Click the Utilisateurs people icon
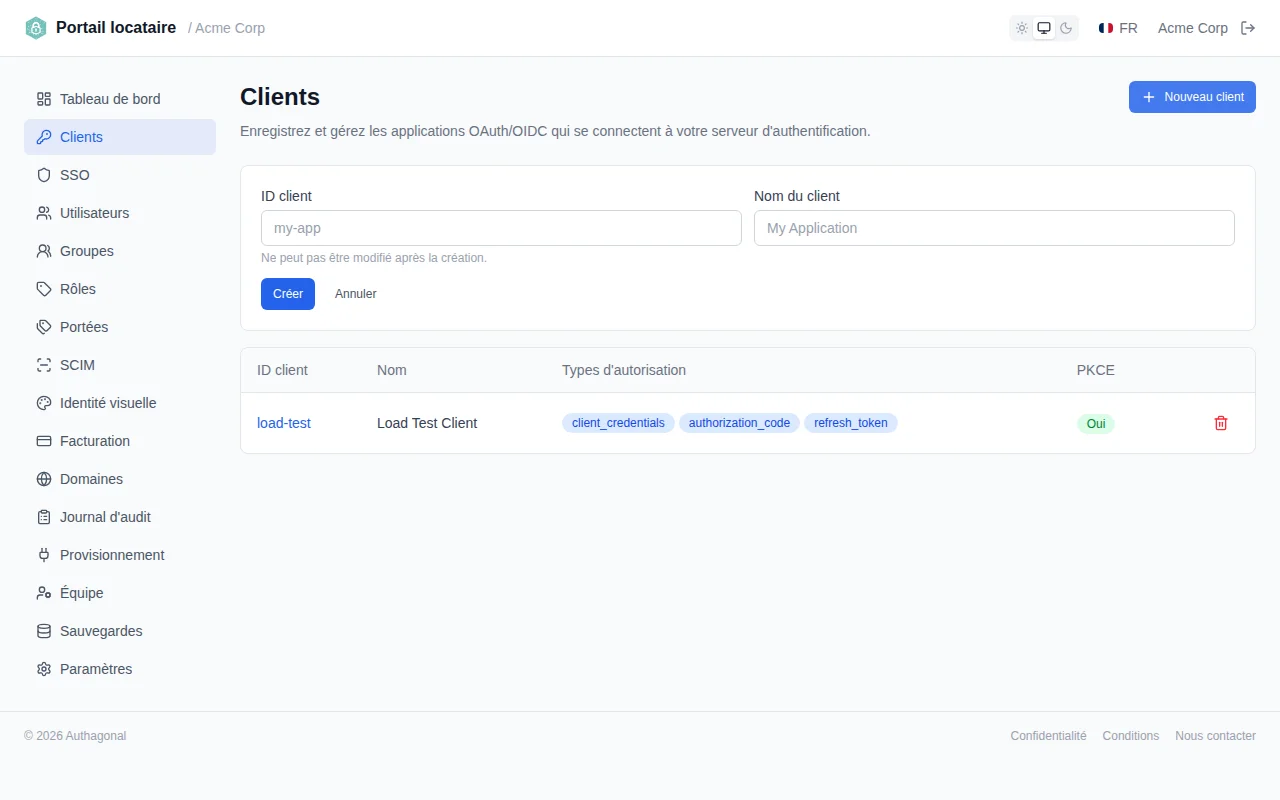 point(44,213)
